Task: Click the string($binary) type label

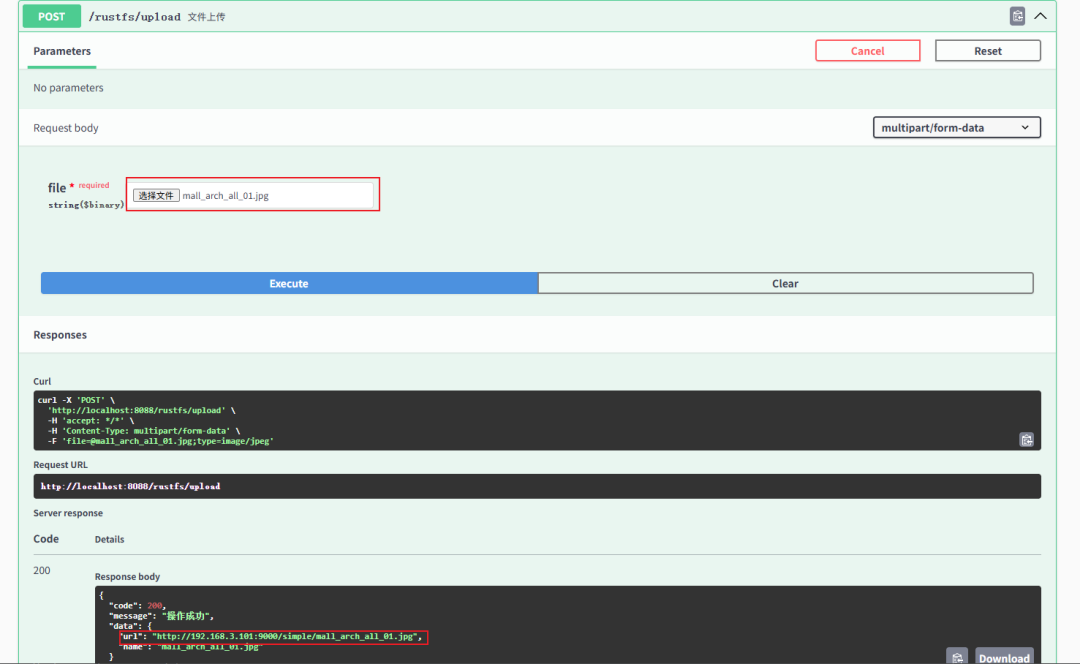Action: tap(86, 205)
